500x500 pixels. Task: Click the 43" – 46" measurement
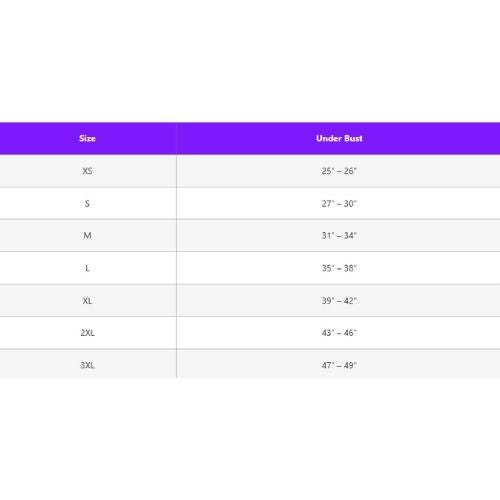[339, 333]
